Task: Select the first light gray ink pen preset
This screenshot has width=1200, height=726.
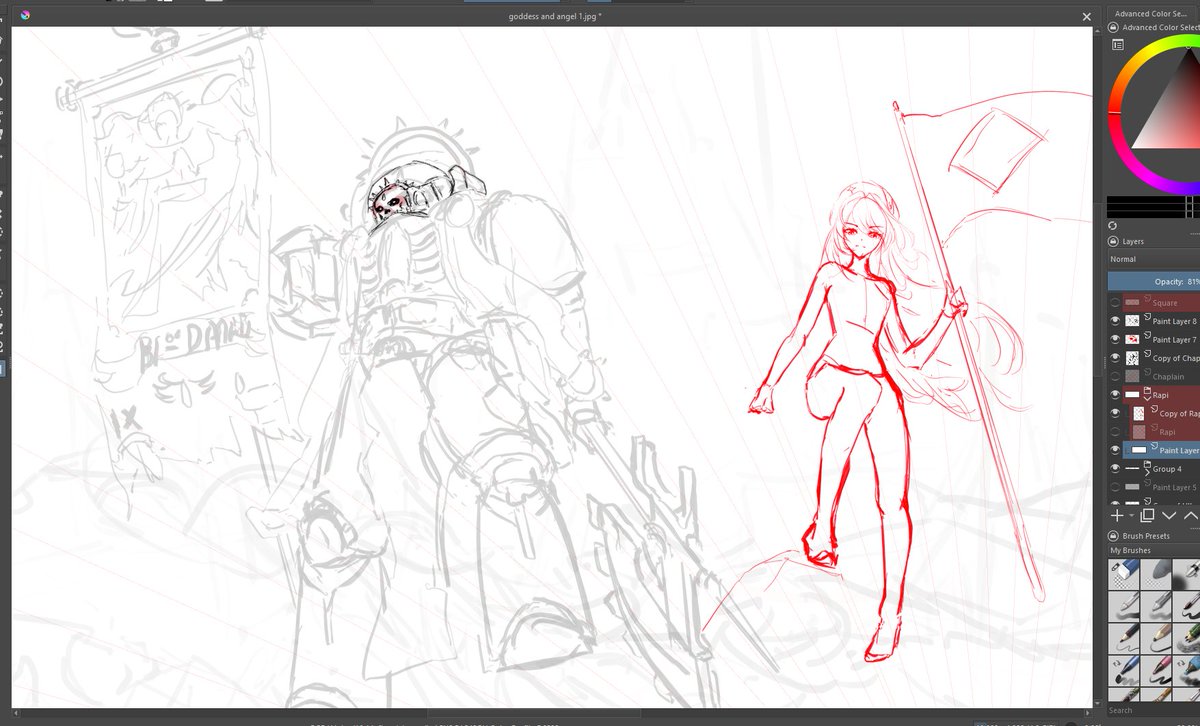Action: coord(1125,606)
